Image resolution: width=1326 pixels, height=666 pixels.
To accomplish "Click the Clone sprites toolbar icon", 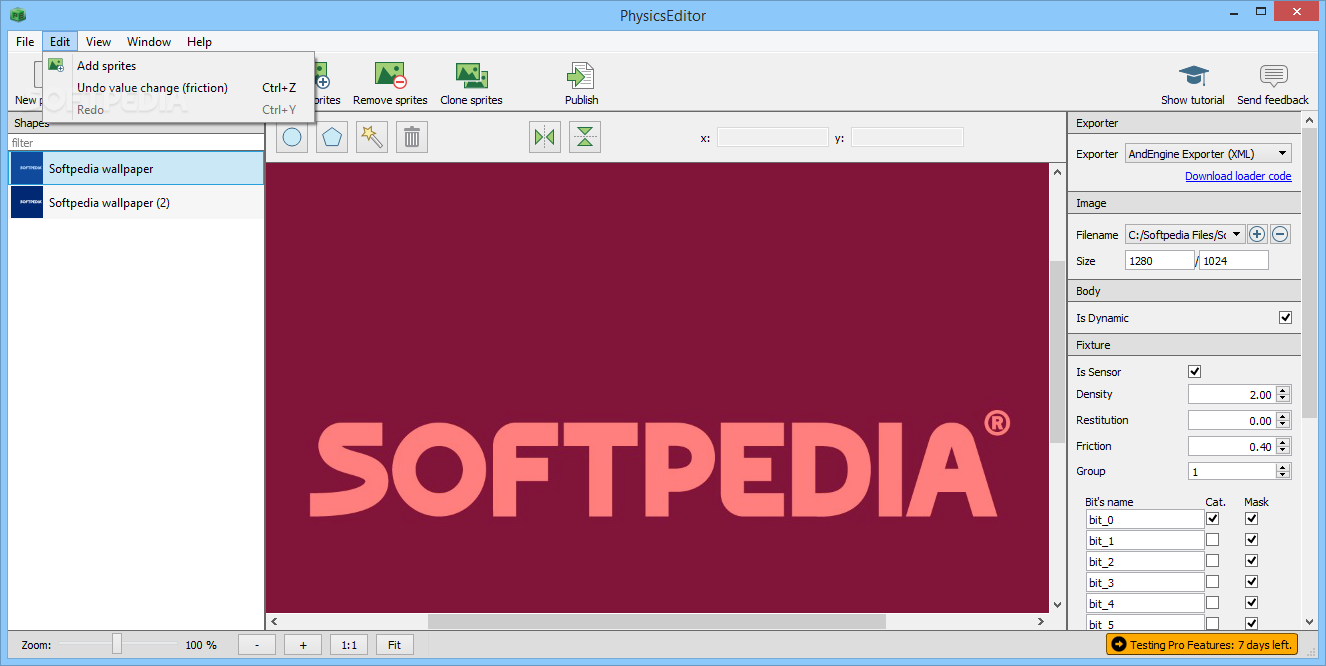I will [471, 76].
